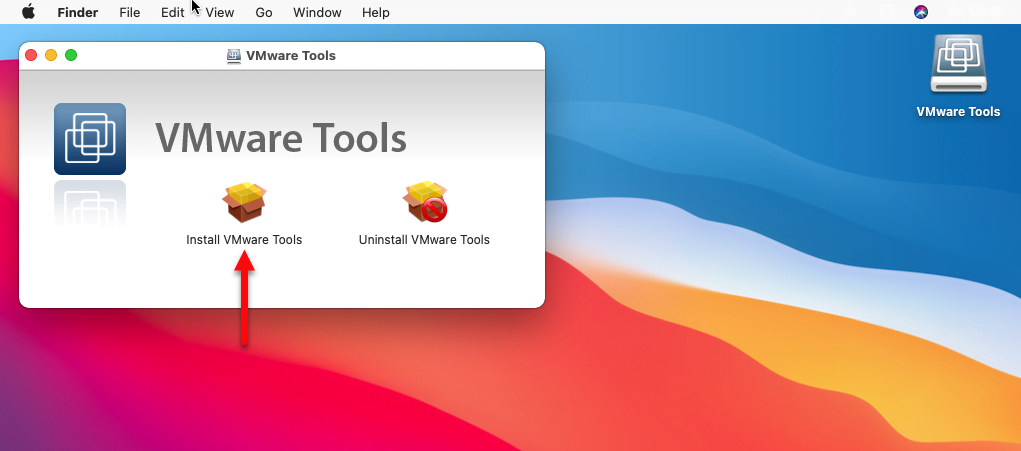Click the disk proxy icon in title bar
Screen dimensions: 1021x451
pos(234,56)
